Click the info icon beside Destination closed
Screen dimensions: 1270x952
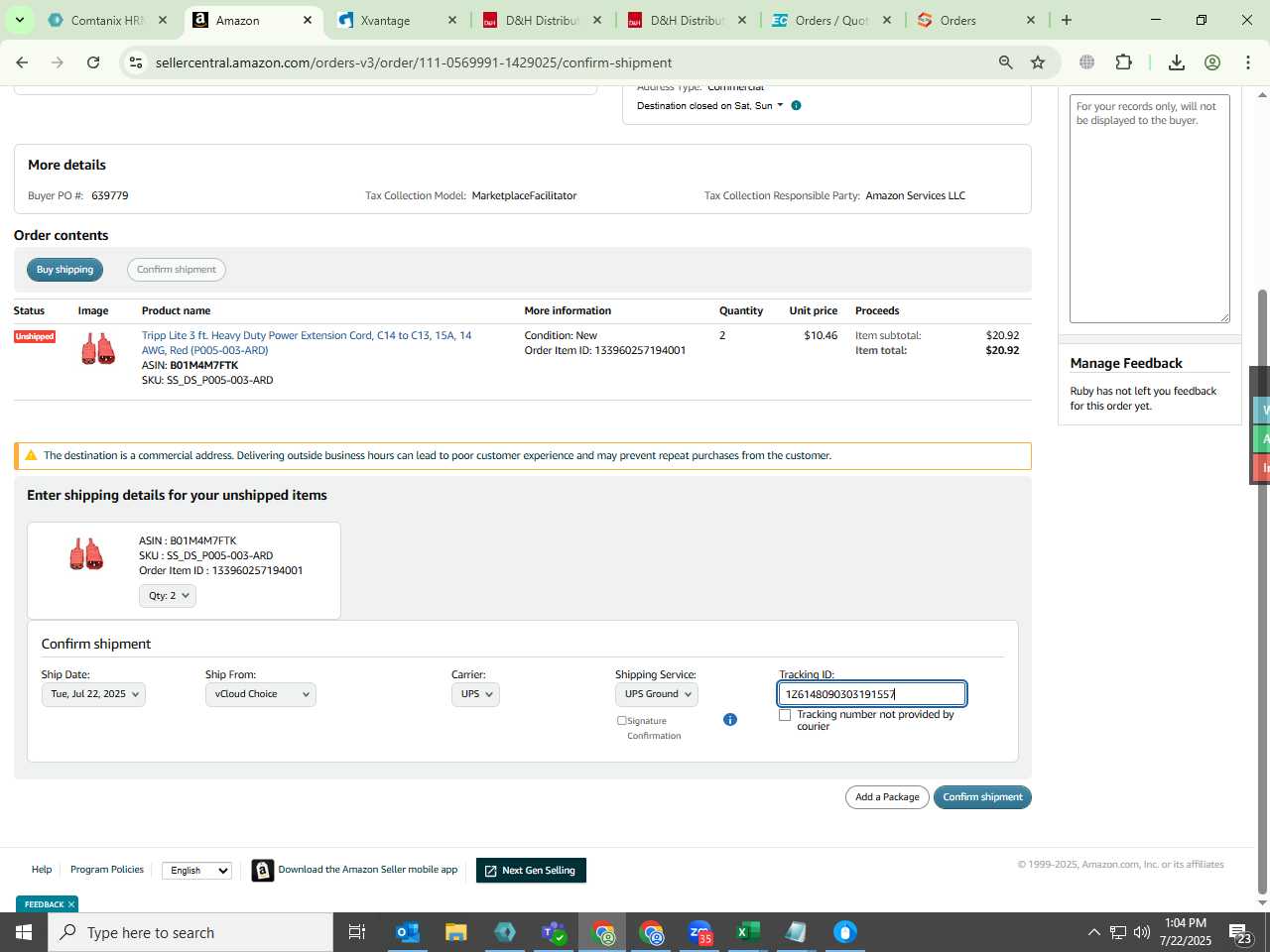(x=796, y=105)
